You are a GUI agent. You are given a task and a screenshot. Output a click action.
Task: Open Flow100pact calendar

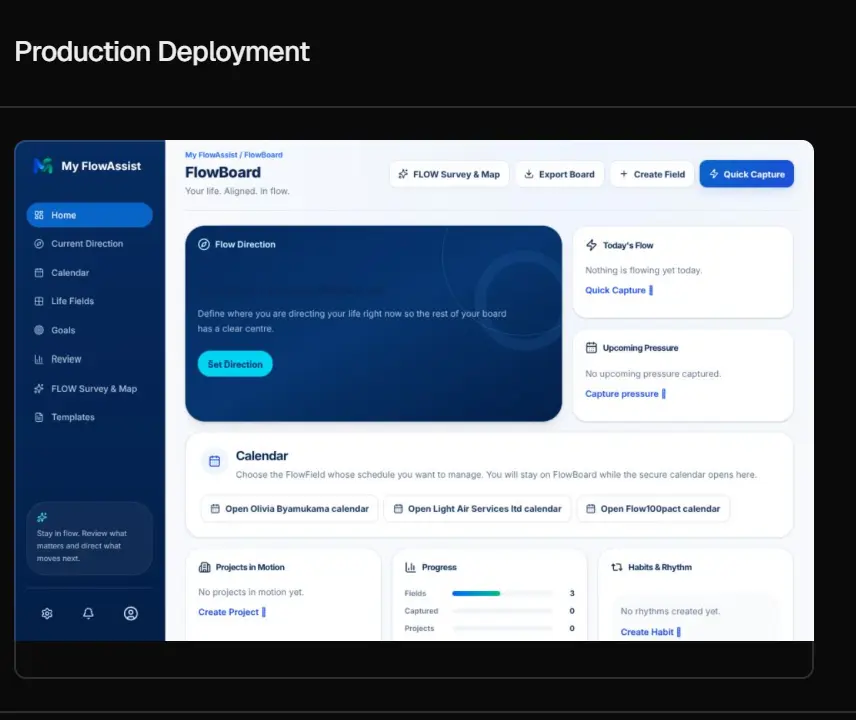tap(653, 509)
